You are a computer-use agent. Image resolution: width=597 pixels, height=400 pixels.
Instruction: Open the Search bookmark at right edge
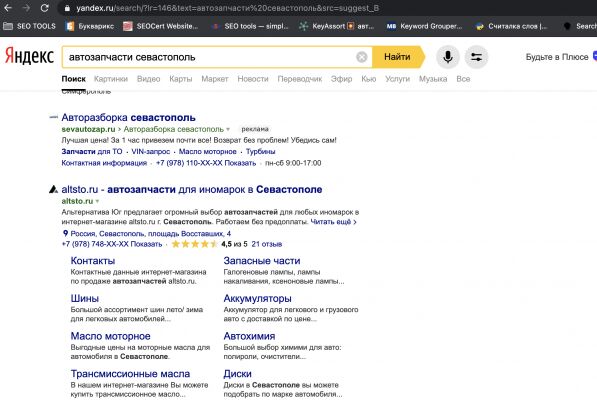pyautogui.click(x=580, y=26)
